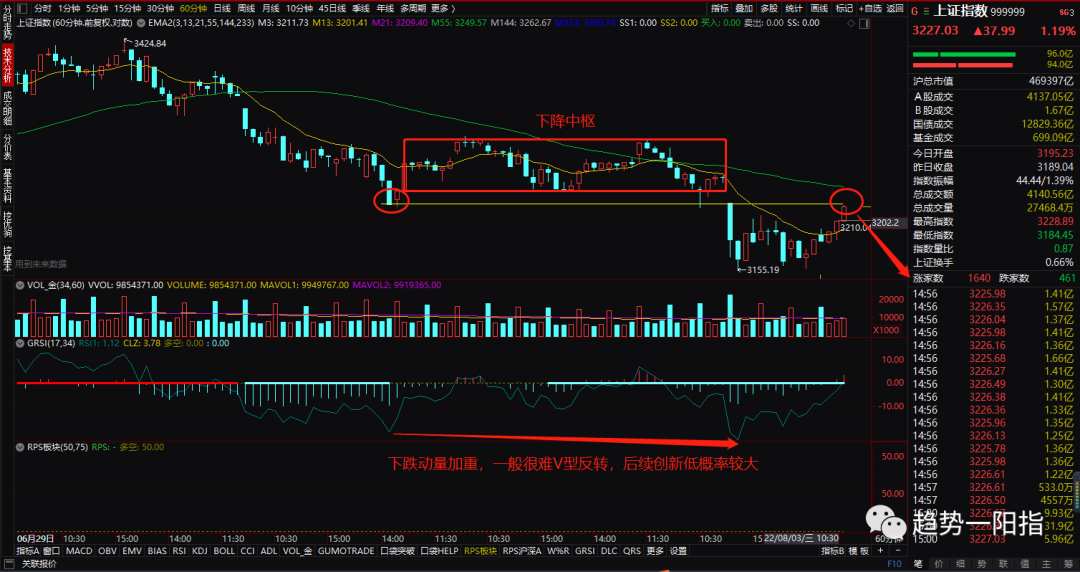Switch to the 周线 weekly chart
Image resolution: width=1080 pixels, height=572 pixels.
pos(246,8)
